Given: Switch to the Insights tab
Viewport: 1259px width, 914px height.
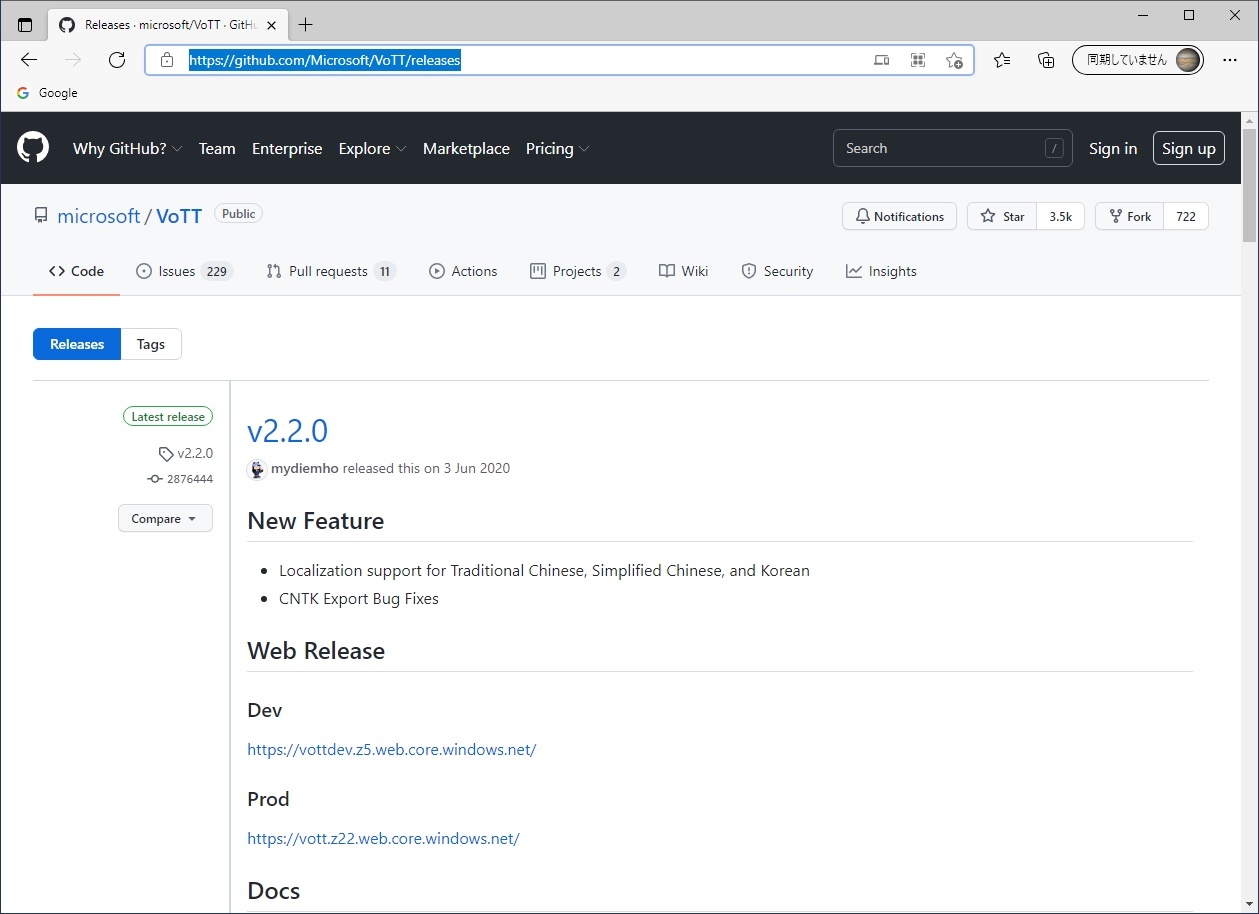Looking at the screenshot, I should point(881,271).
